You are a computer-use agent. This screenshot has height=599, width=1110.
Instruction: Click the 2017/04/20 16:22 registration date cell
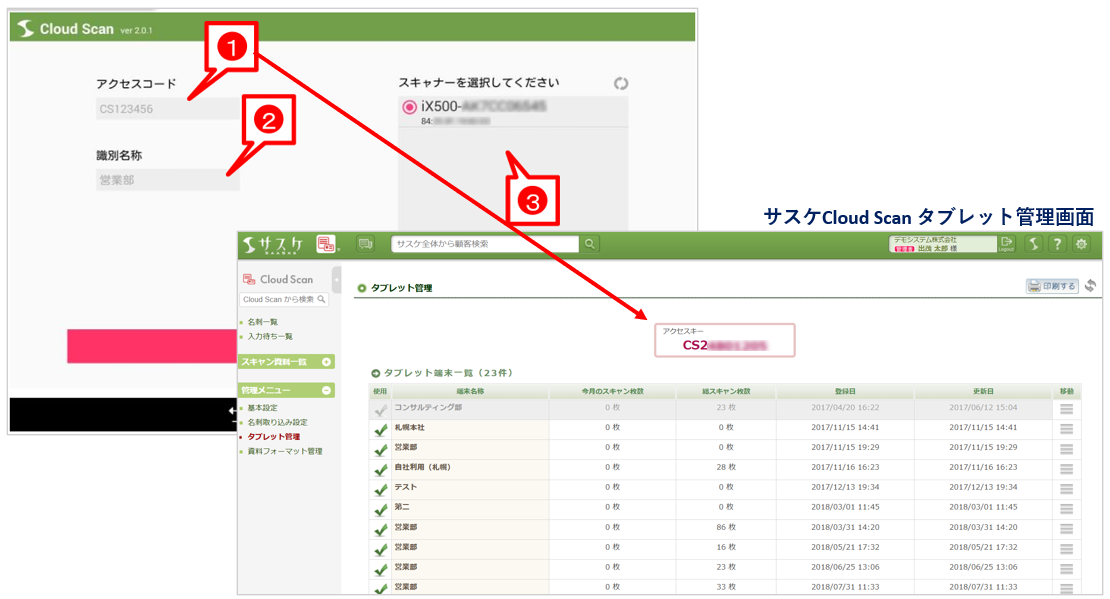(x=845, y=408)
